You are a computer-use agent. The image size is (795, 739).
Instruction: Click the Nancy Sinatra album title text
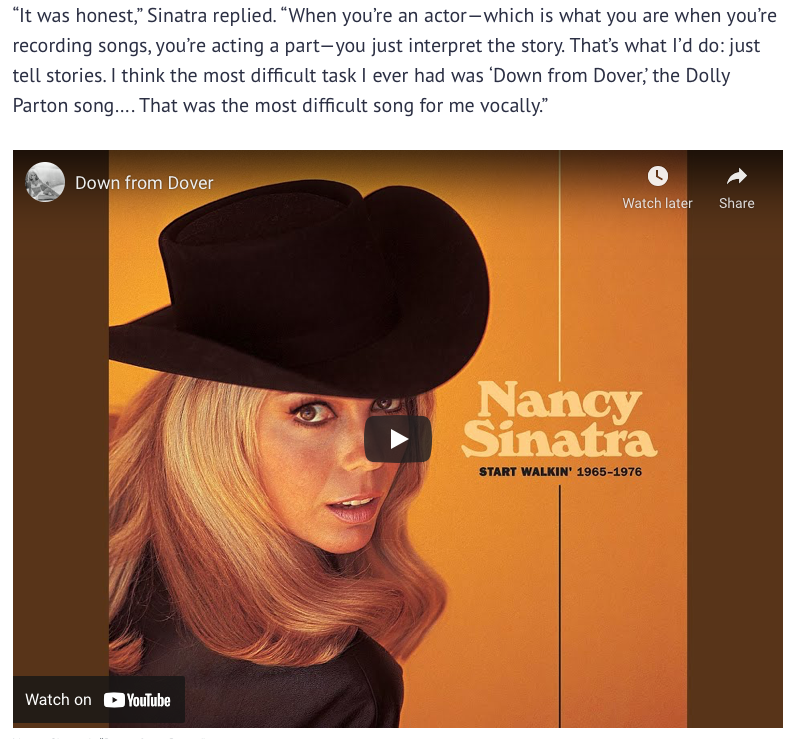(x=559, y=419)
